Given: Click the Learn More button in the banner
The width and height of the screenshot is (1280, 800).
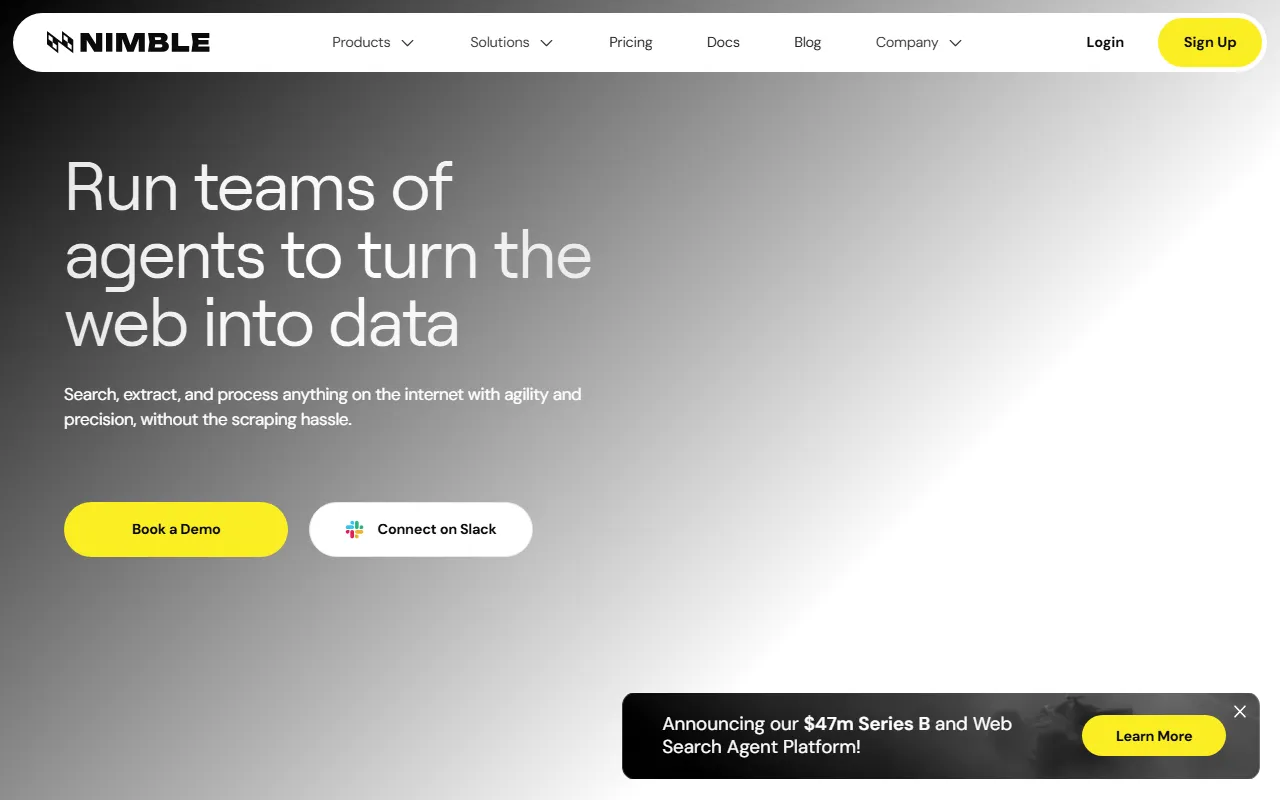Looking at the screenshot, I should click(x=1153, y=735).
